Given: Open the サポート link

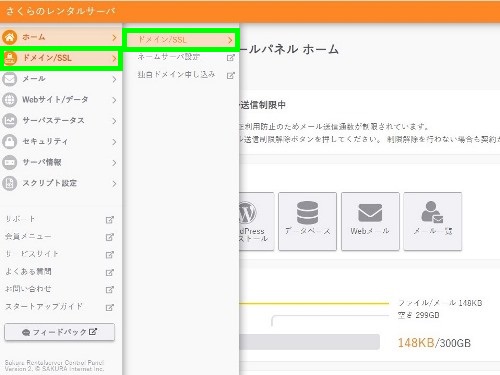Looking at the screenshot, I should click(20, 219).
